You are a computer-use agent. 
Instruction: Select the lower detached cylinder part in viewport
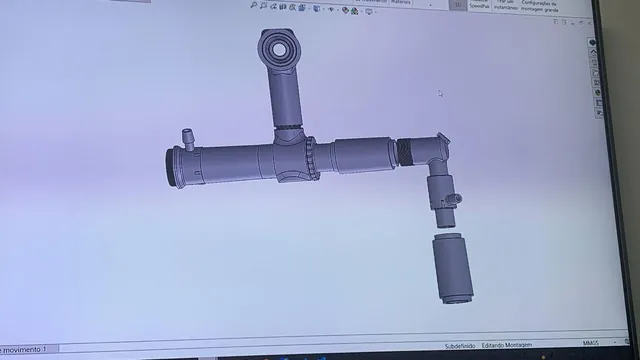click(x=453, y=269)
